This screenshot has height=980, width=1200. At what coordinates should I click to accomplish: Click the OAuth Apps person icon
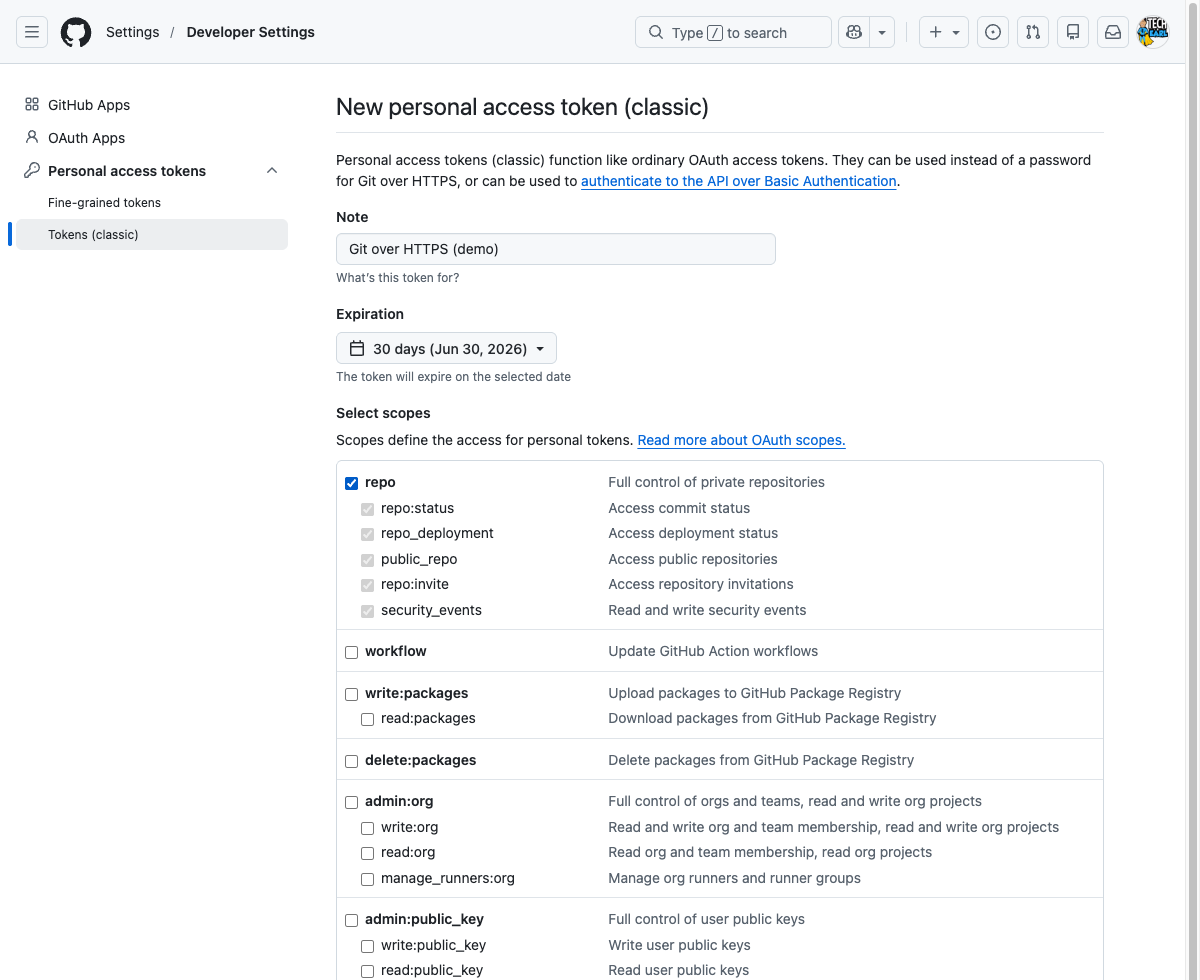click(32, 138)
